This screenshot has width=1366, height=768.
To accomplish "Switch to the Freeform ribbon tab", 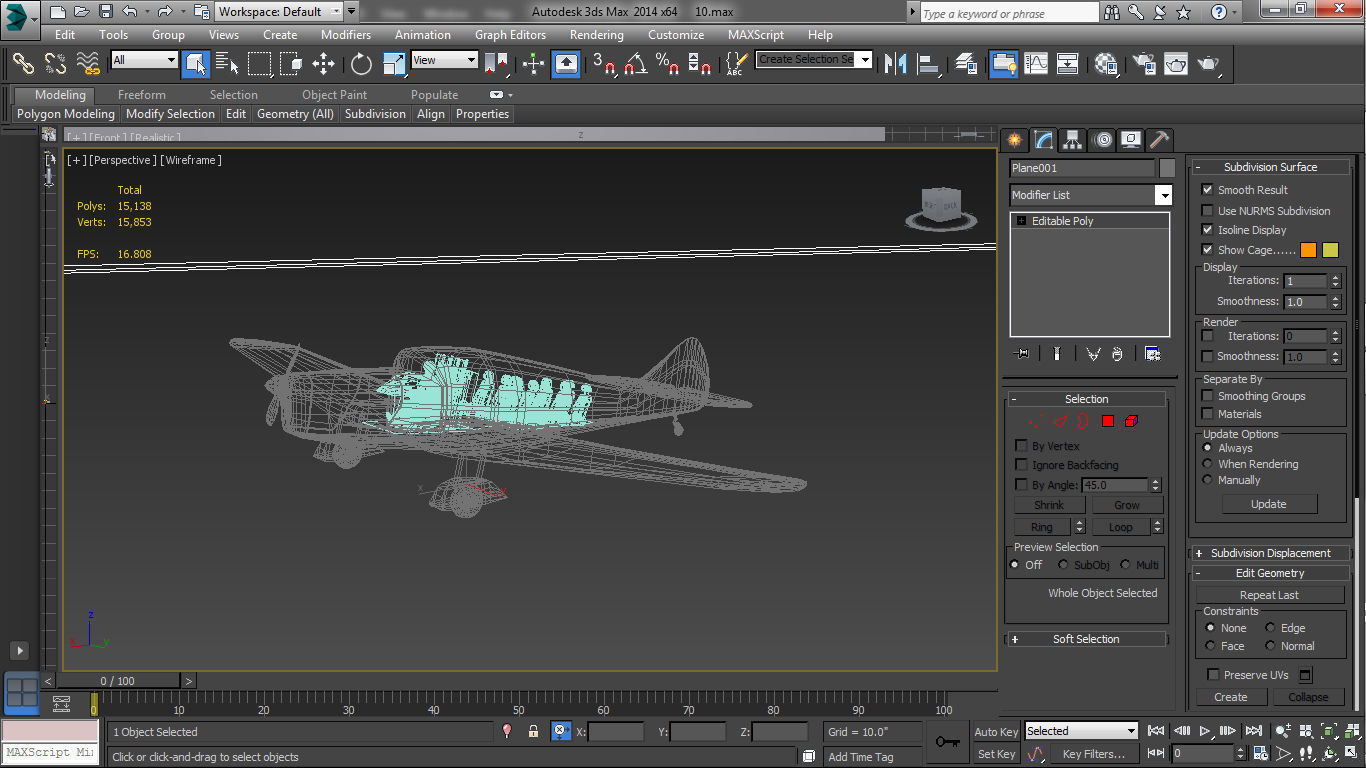I will [142, 95].
